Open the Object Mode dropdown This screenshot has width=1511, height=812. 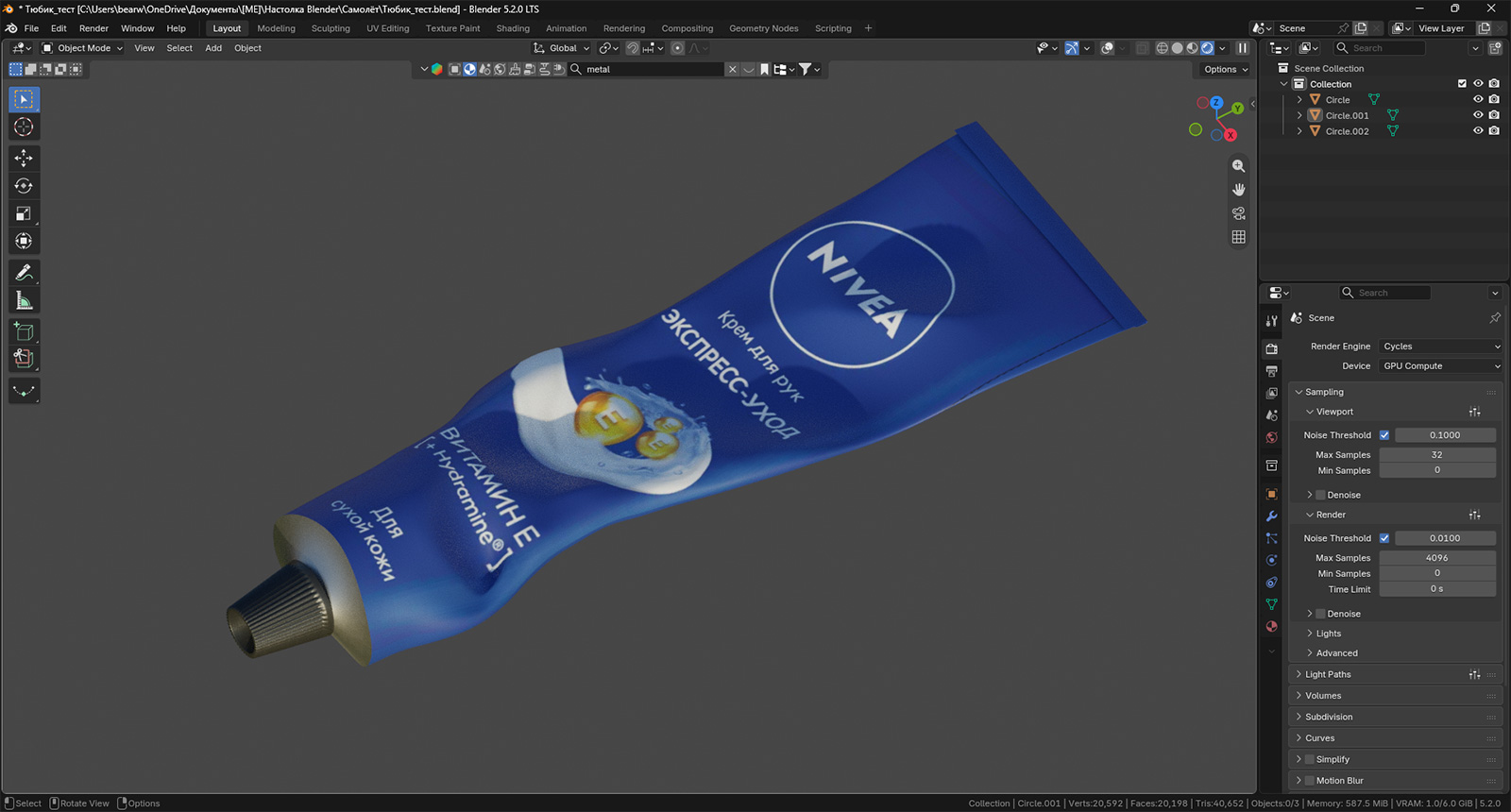click(x=82, y=48)
